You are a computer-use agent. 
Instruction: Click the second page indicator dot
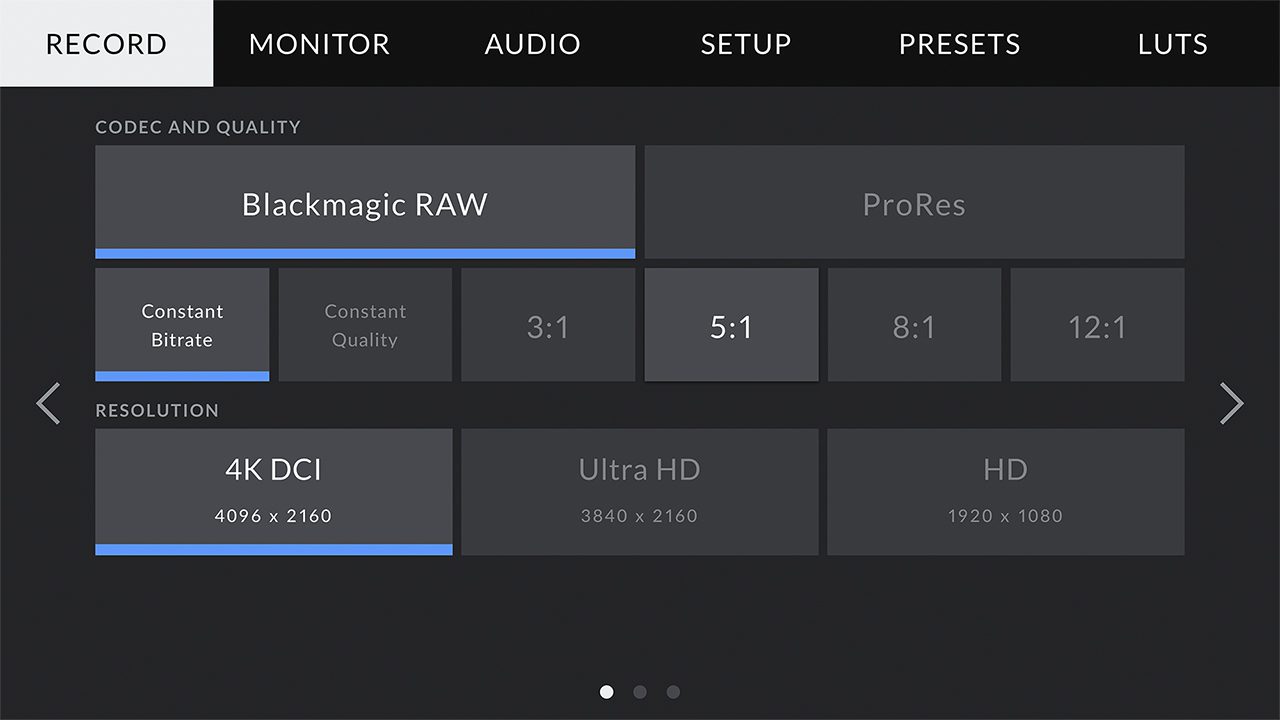pos(640,691)
